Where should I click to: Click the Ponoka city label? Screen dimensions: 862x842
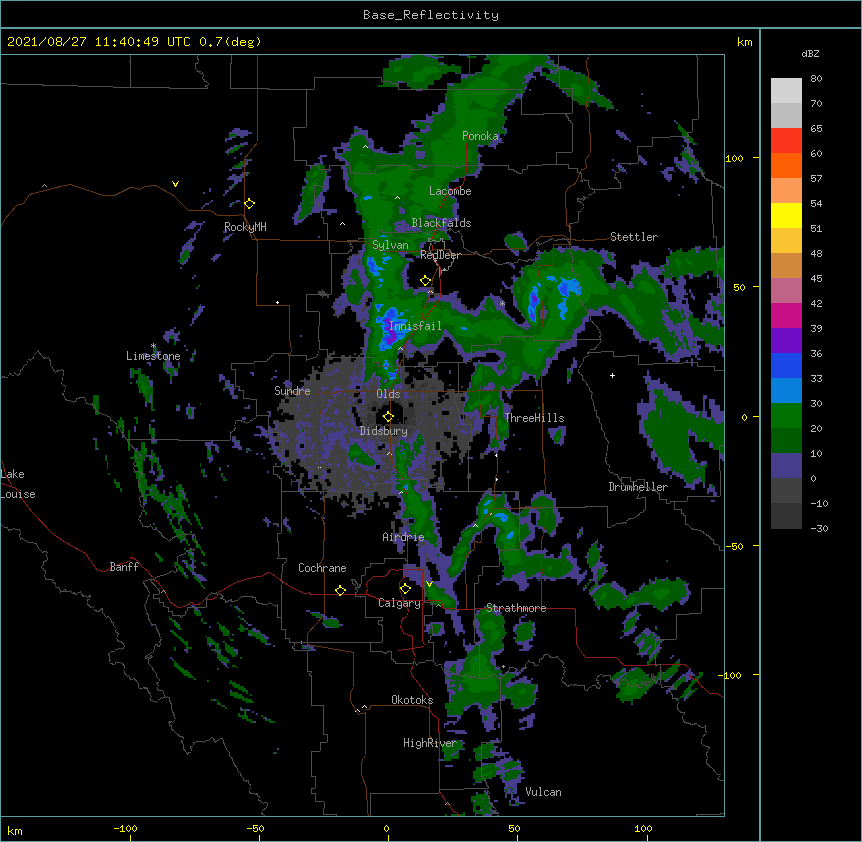(480, 136)
